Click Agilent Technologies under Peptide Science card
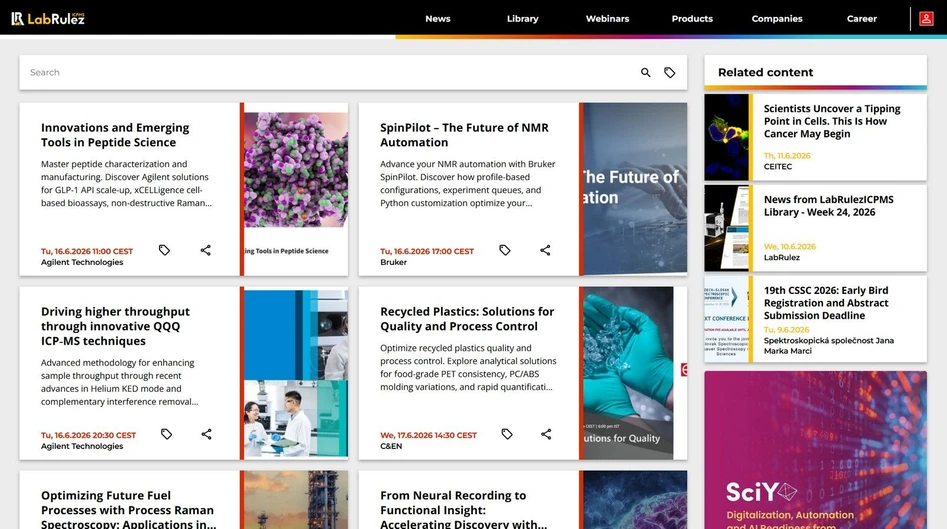This screenshot has width=947, height=529. (x=82, y=262)
